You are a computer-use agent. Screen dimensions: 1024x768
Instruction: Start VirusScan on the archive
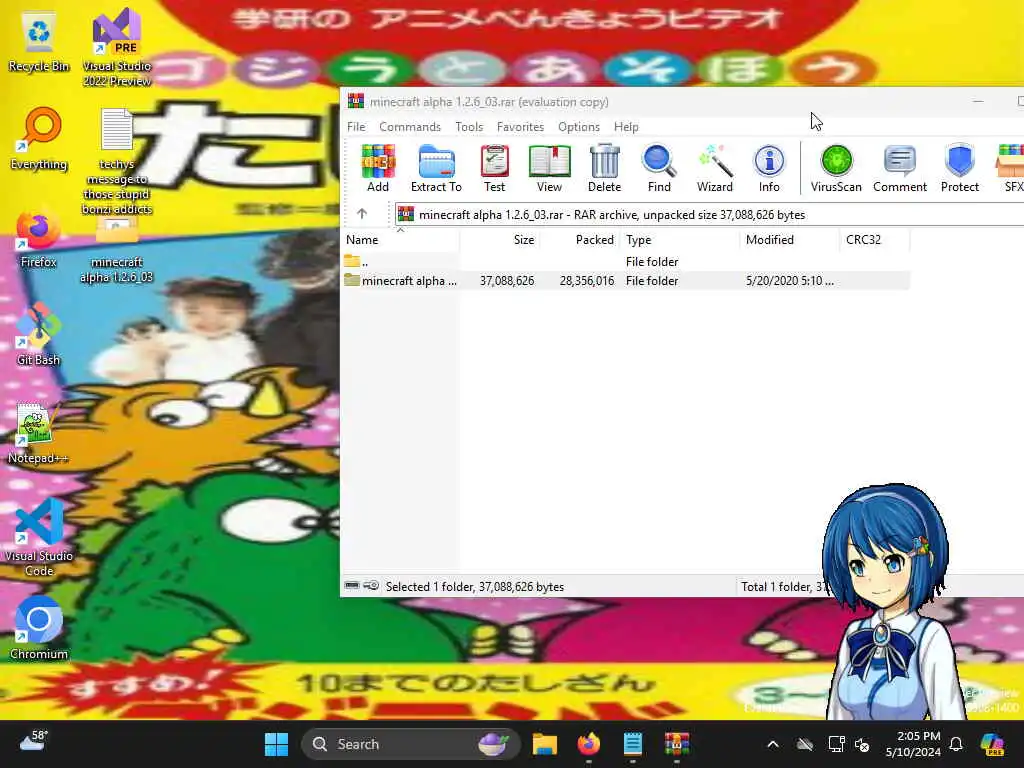point(836,168)
